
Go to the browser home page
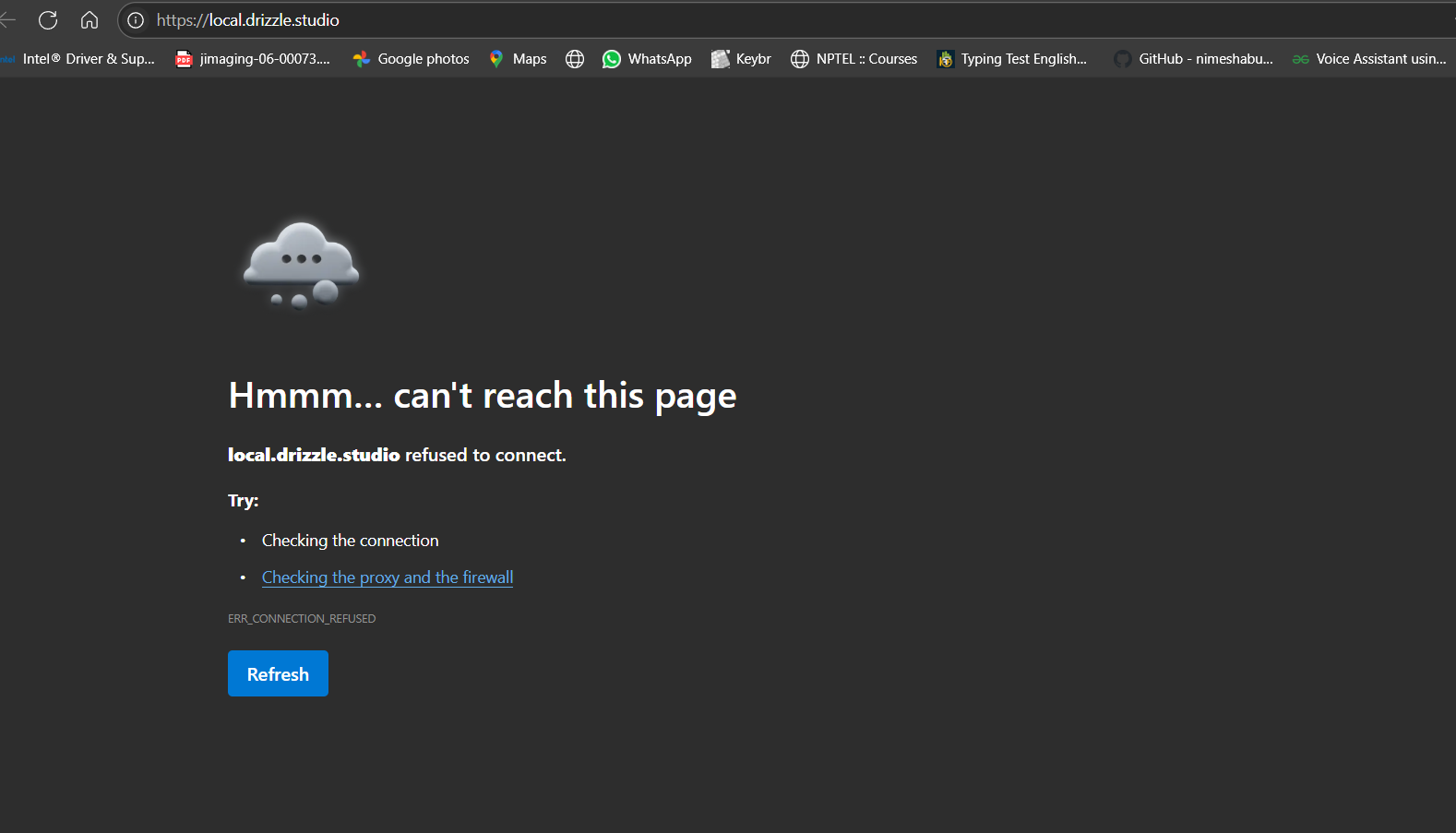90,19
